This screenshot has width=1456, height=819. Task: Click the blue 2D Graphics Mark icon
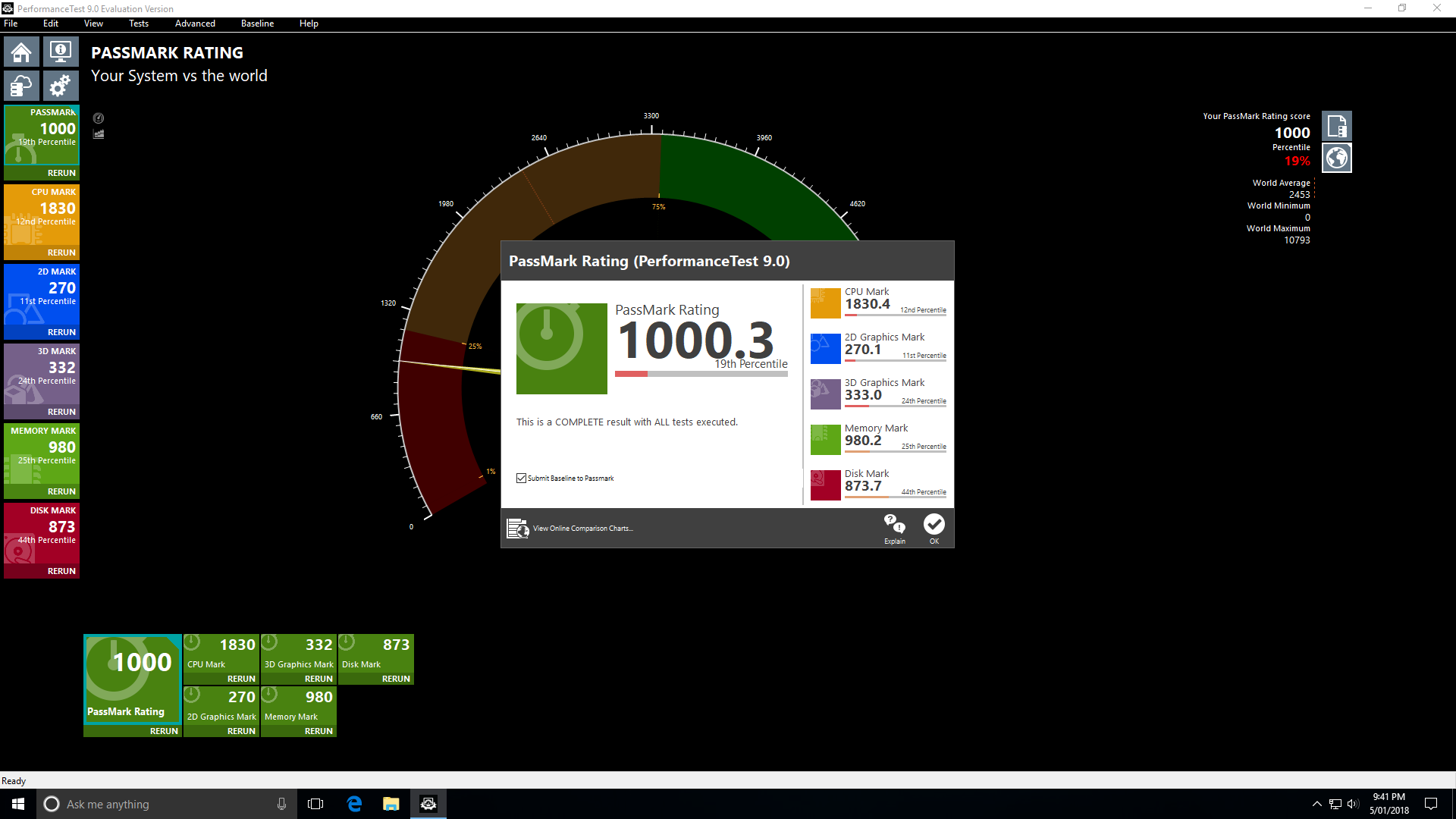[826, 349]
